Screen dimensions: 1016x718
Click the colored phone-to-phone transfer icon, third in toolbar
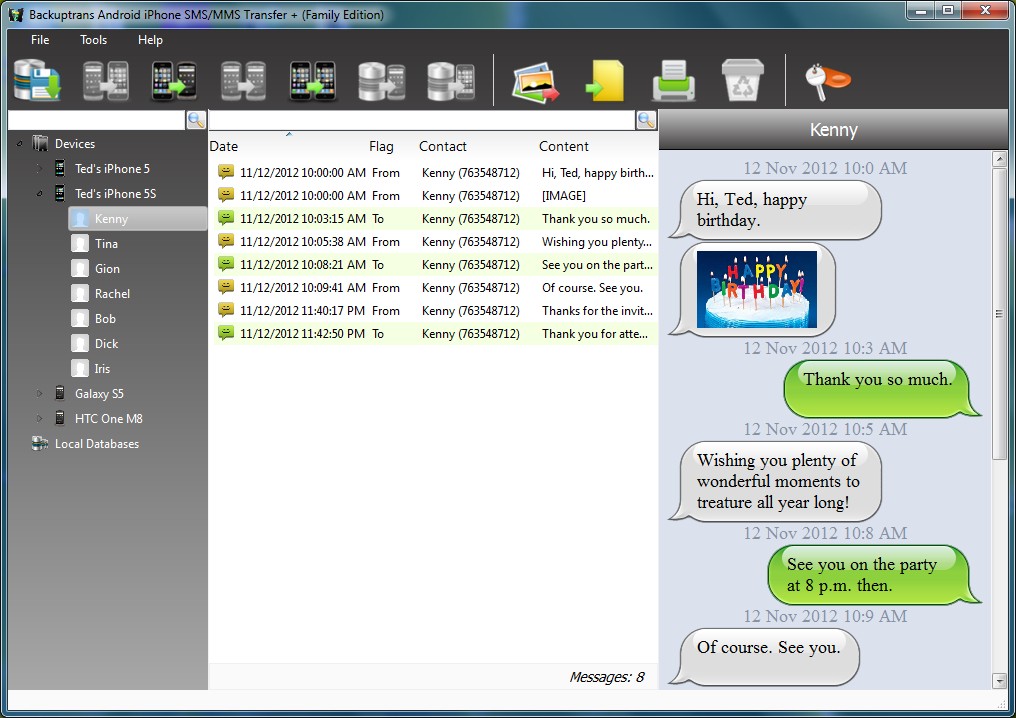click(x=174, y=81)
